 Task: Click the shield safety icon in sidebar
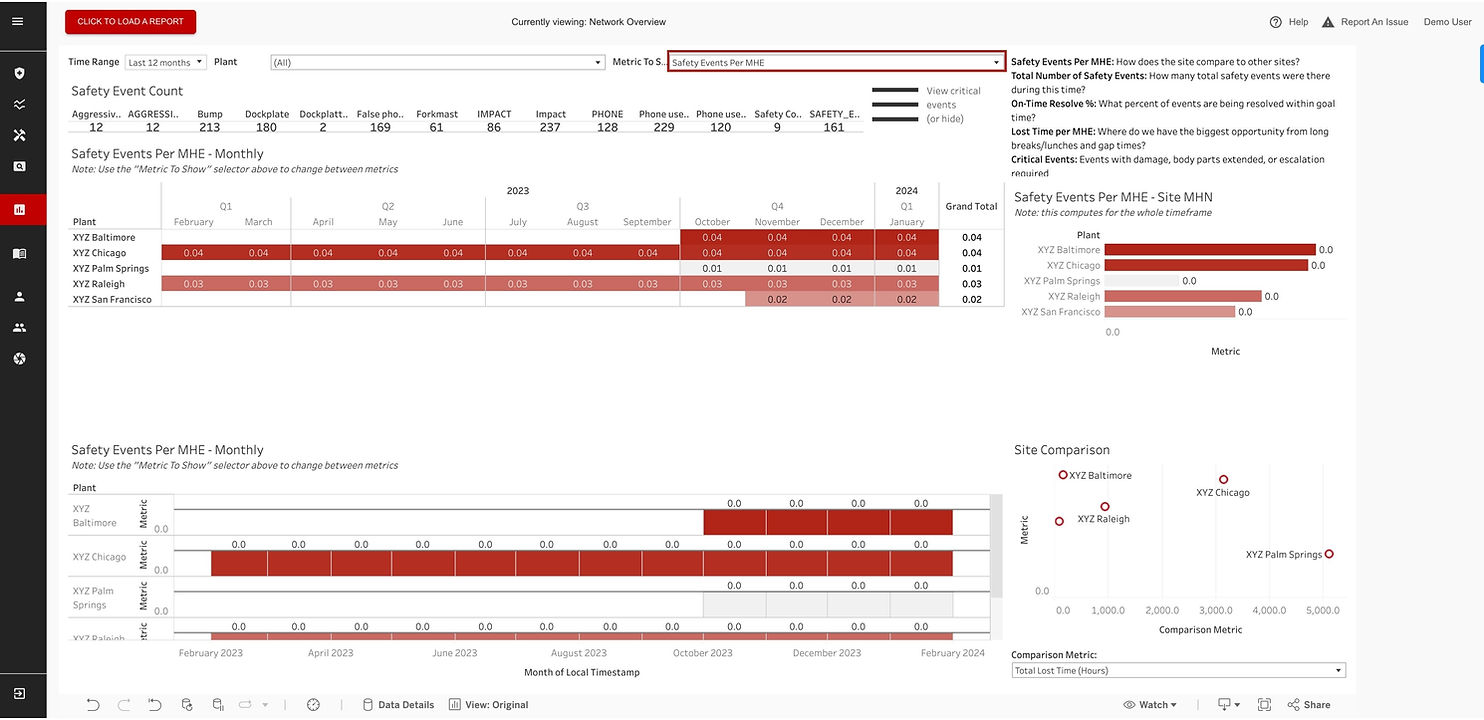tap(19, 73)
